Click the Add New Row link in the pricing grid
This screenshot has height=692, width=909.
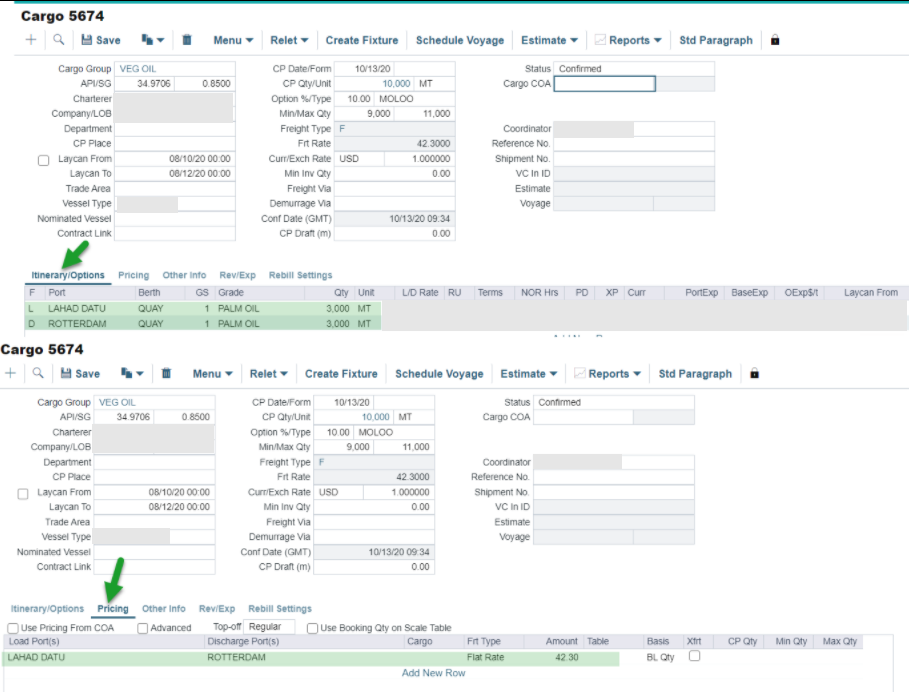[433, 673]
